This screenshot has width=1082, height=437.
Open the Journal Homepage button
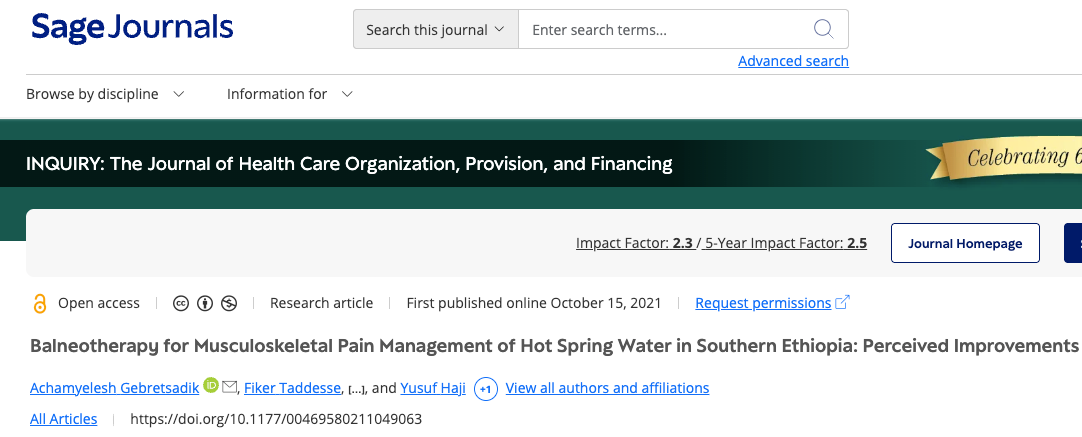pyautogui.click(x=965, y=243)
